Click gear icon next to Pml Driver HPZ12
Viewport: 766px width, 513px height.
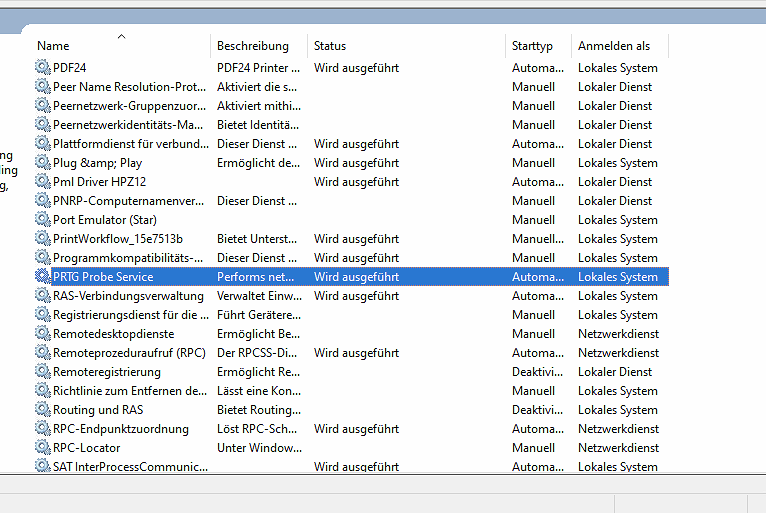point(42,182)
